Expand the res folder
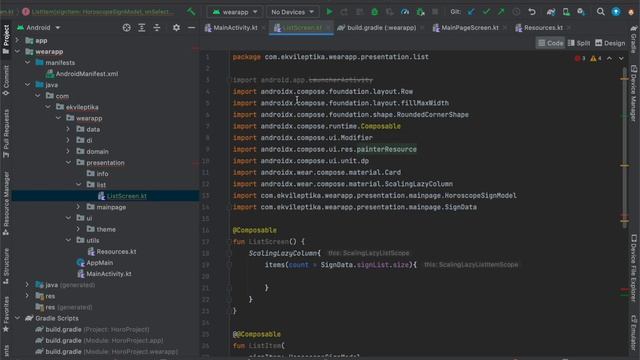The height and width of the screenshot is (360, 640). [27, 296]
